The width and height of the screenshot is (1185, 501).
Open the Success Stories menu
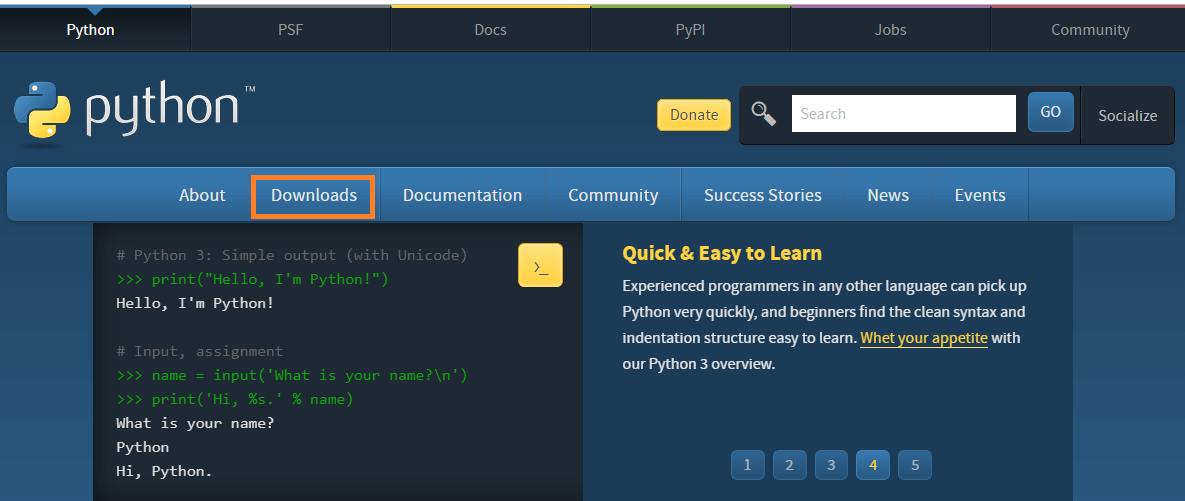click(x=763, y=195)
